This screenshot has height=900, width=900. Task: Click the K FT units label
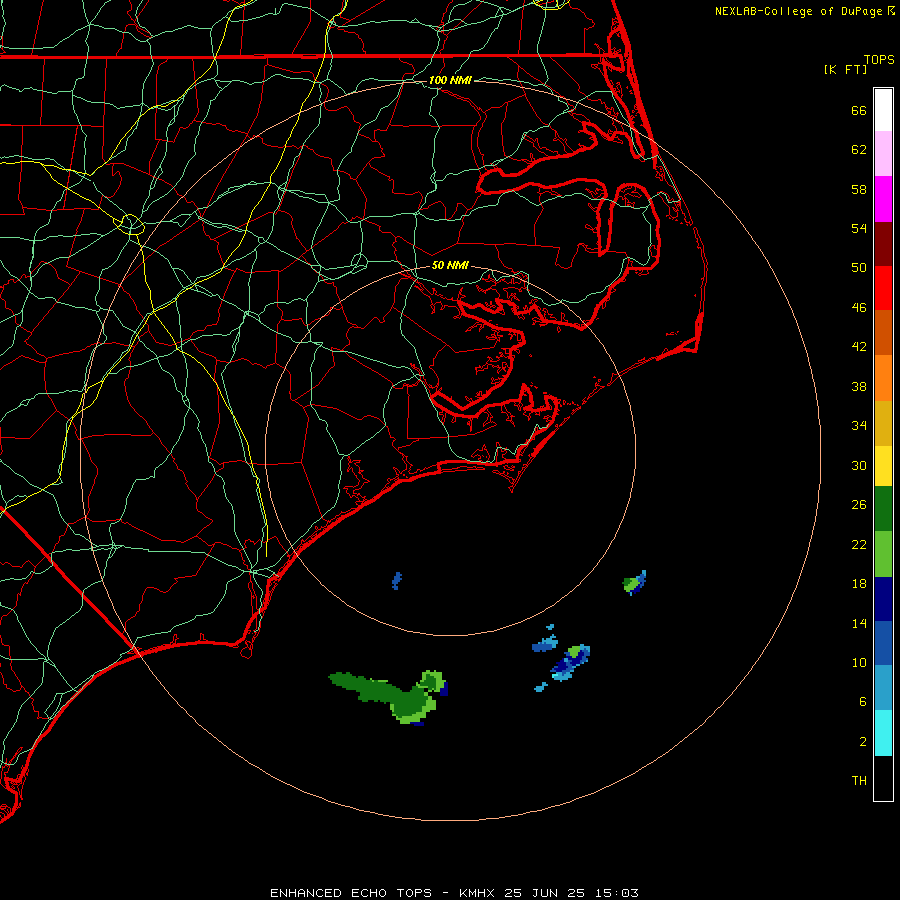[845, 69]
